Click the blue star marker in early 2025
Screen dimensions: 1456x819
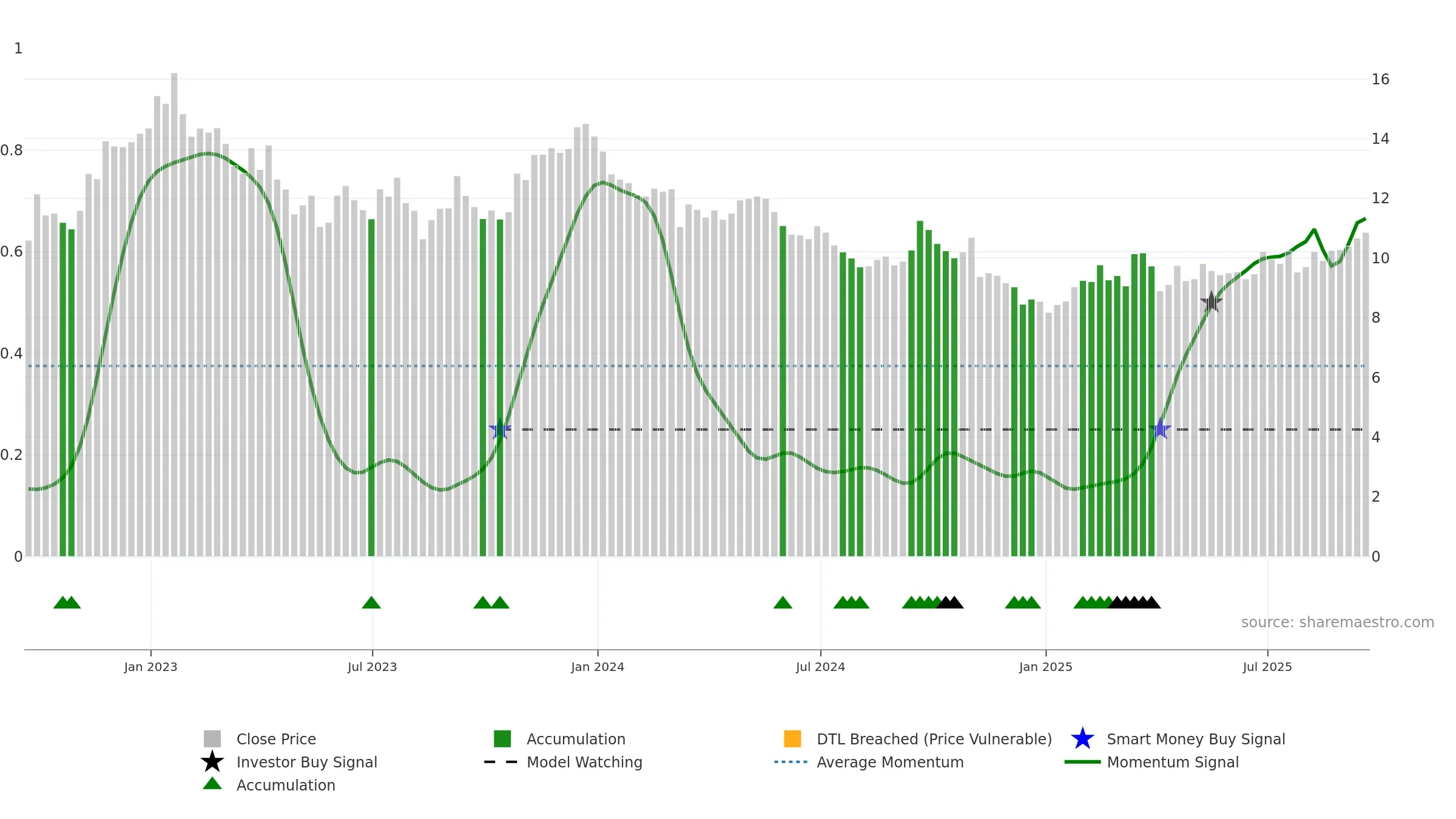click(x=1160, y=429)
